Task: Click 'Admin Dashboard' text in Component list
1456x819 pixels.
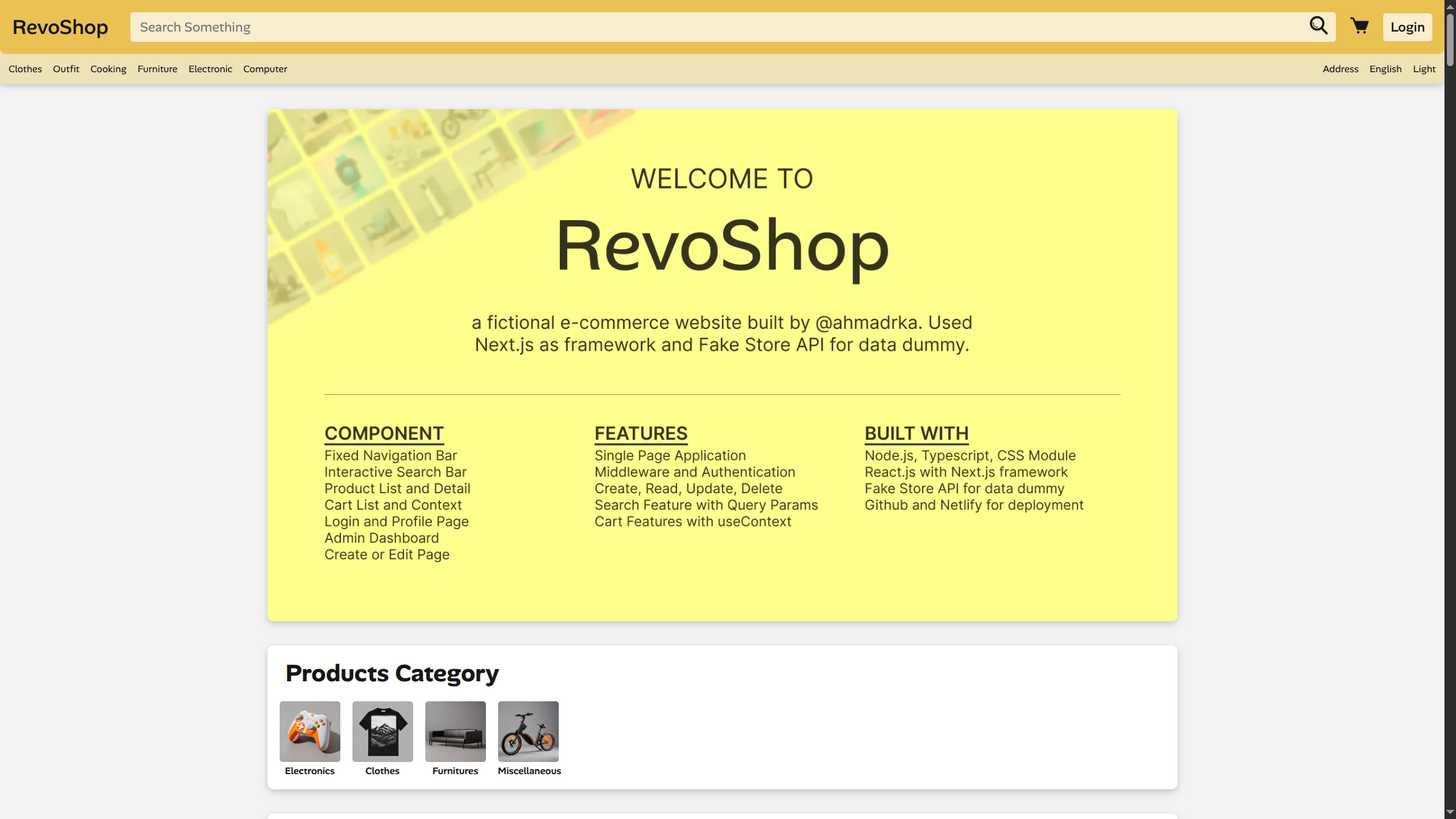Action: tap(382, 538)
